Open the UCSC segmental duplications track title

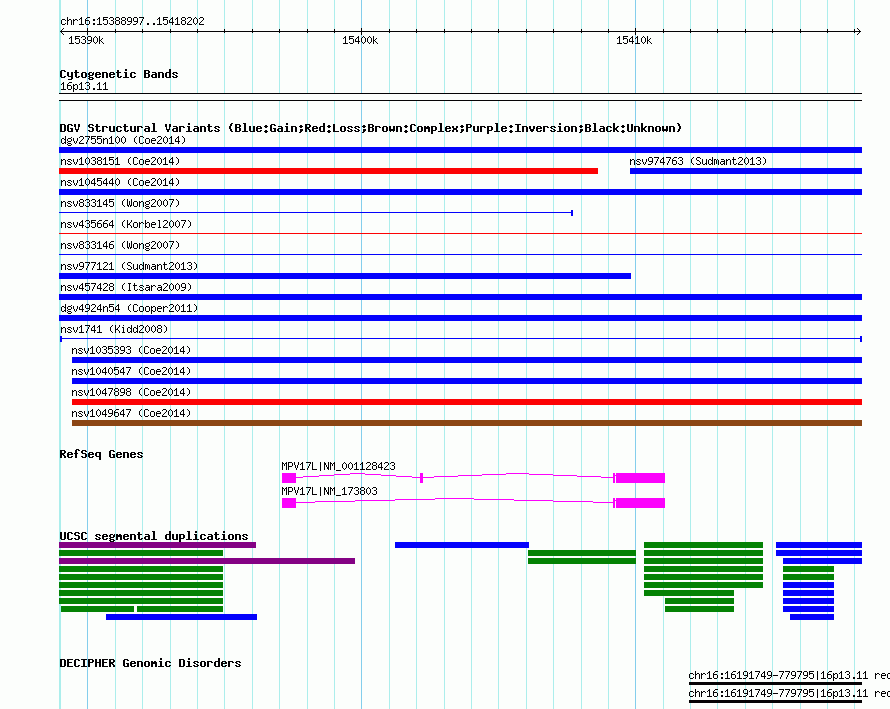coord(154,536)
